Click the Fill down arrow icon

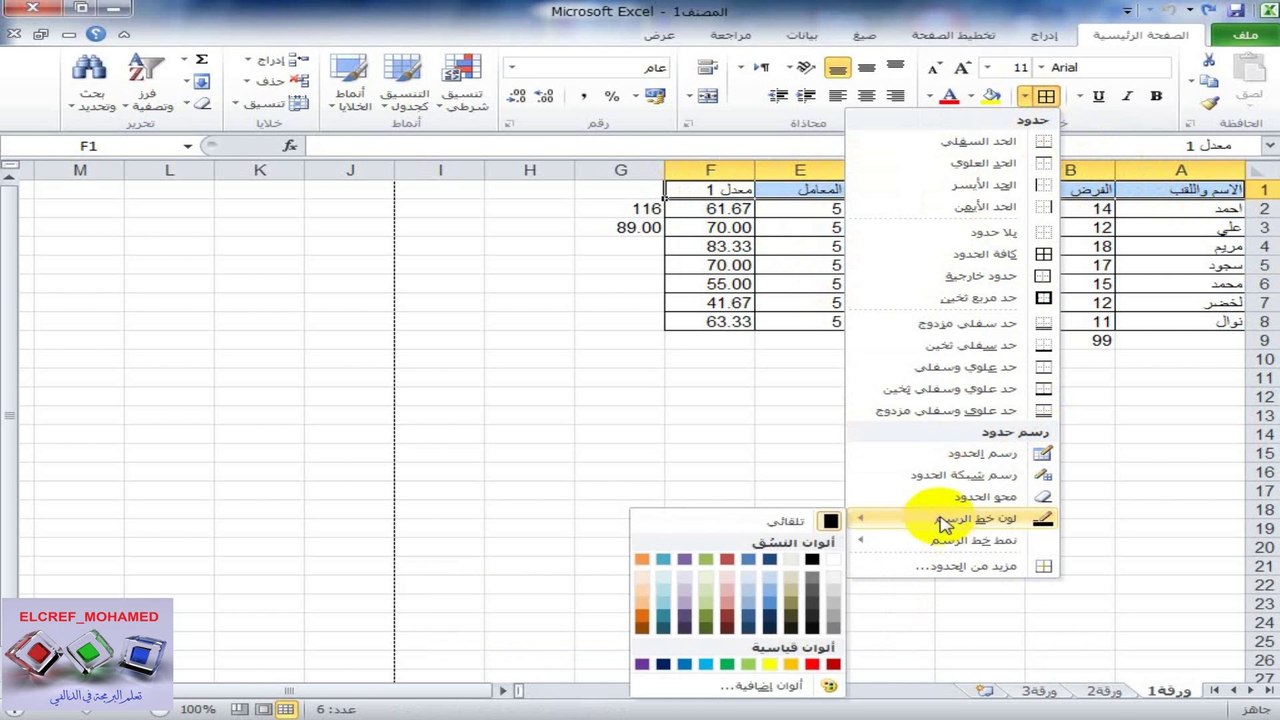(201, 82)
